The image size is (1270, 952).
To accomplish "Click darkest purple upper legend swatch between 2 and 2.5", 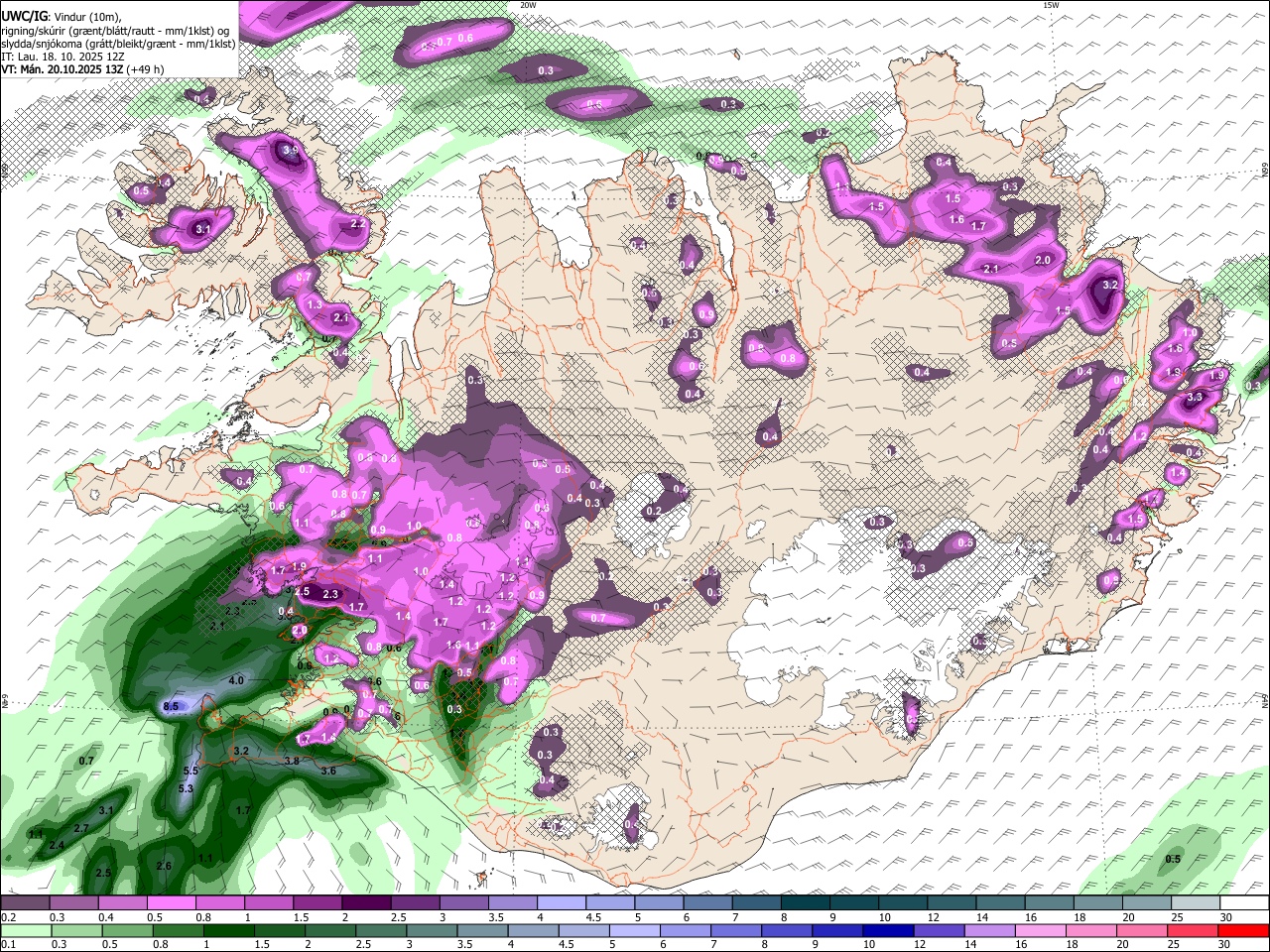I will point(365,903).
